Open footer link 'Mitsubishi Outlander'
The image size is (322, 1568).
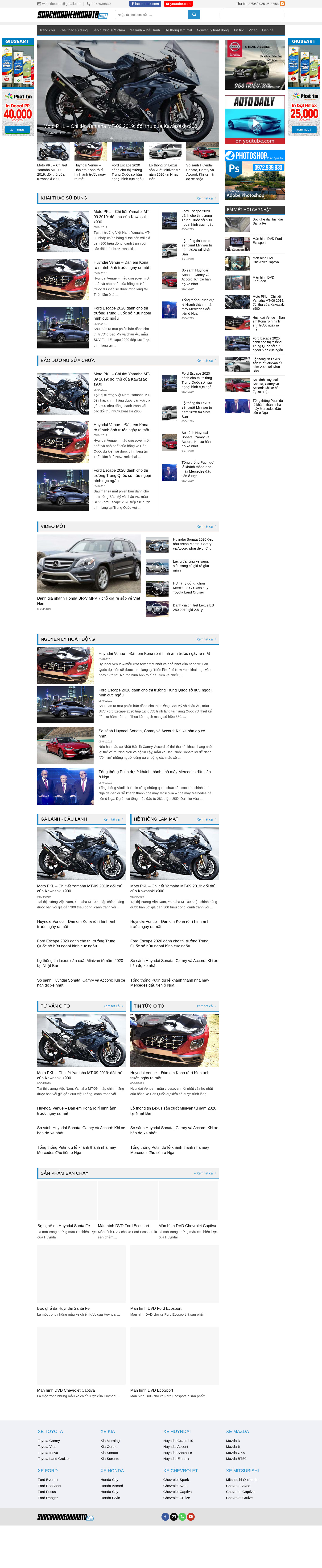(x=242, y=1480)
